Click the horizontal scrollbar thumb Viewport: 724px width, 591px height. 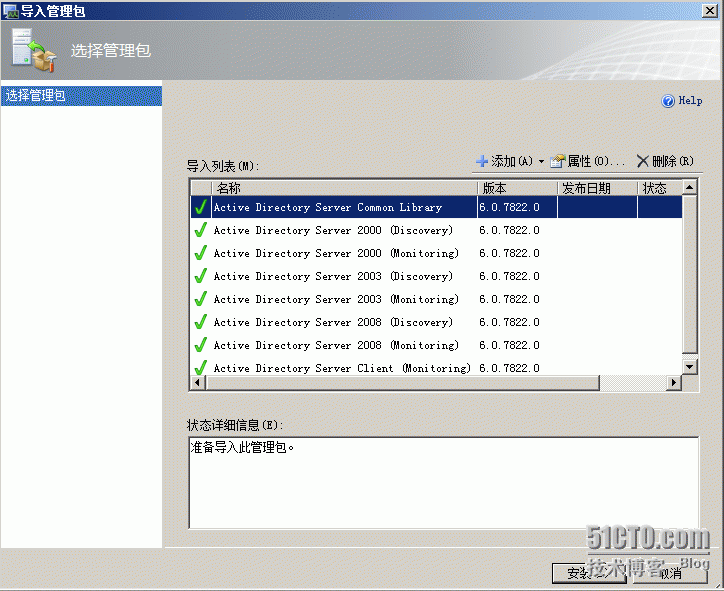(x=403, y=382)
